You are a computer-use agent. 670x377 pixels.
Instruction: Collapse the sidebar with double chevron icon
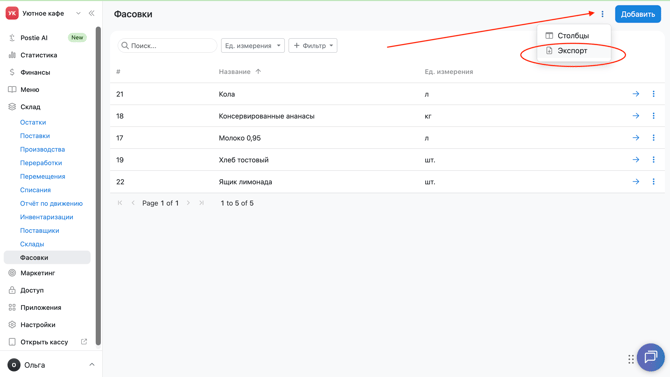coord(91,13)
